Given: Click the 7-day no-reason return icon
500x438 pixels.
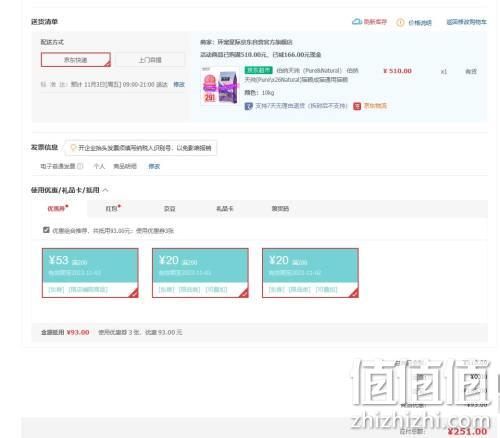Looking at the screenshot, I should [x=249, y=106].
